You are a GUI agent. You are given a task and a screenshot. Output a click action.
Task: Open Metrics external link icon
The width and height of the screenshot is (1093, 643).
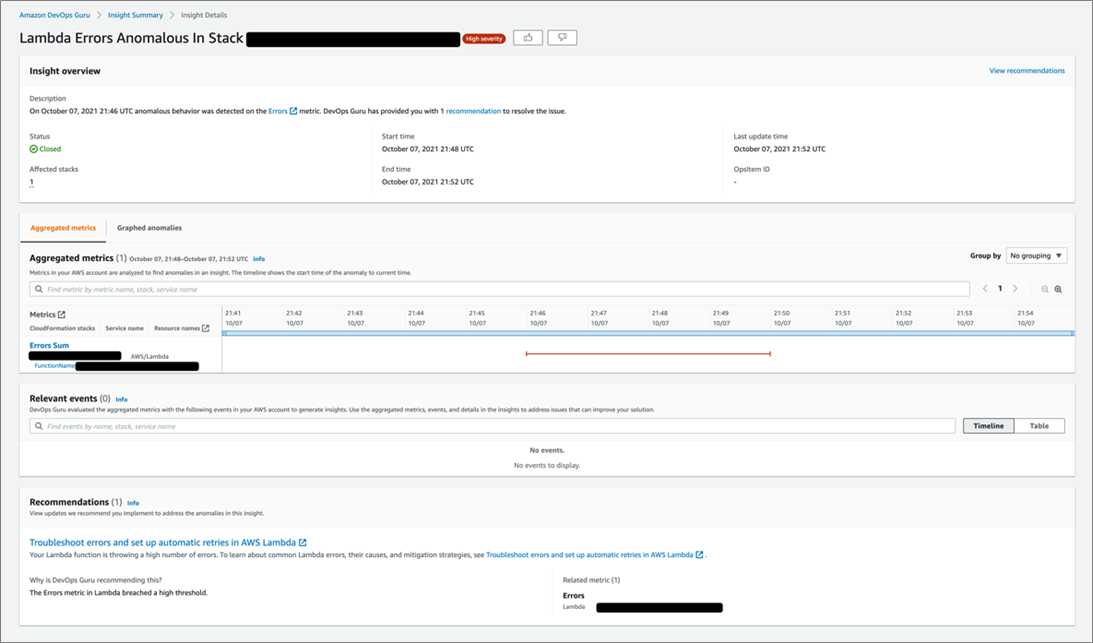pyautogui.click(x=61, y=315)
